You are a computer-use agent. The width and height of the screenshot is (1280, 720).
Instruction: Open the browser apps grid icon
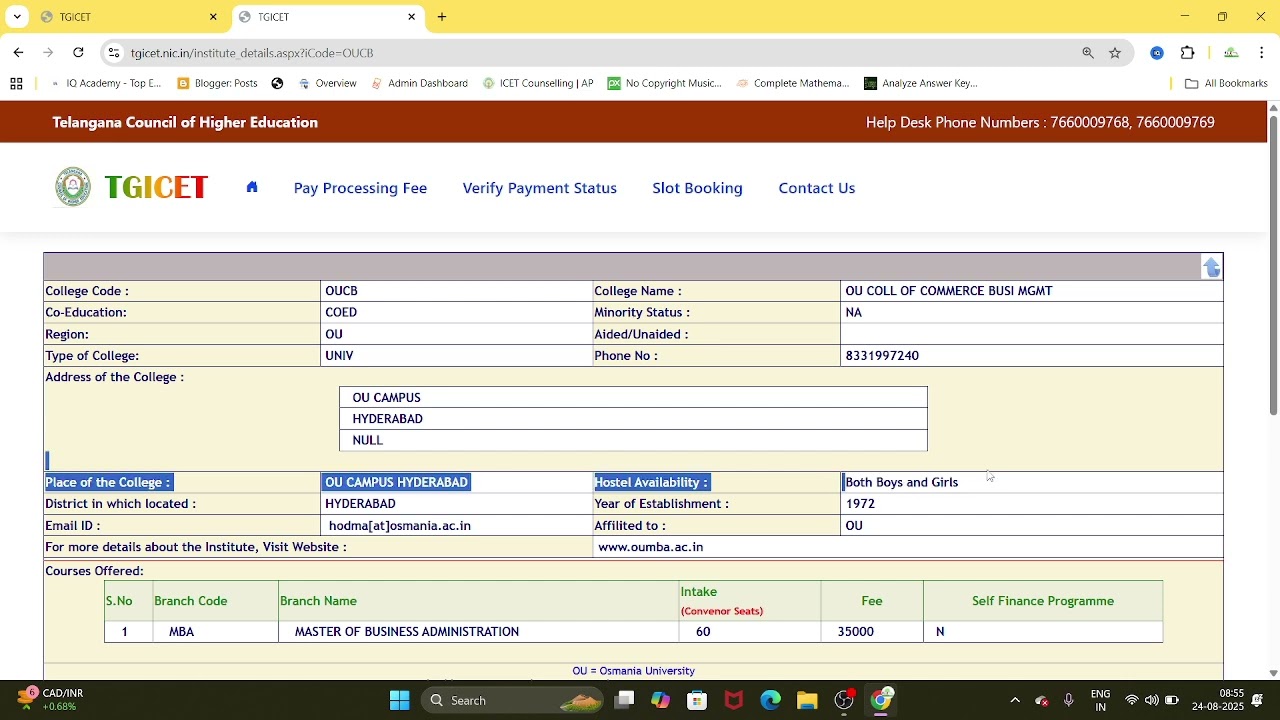point(16,84)
